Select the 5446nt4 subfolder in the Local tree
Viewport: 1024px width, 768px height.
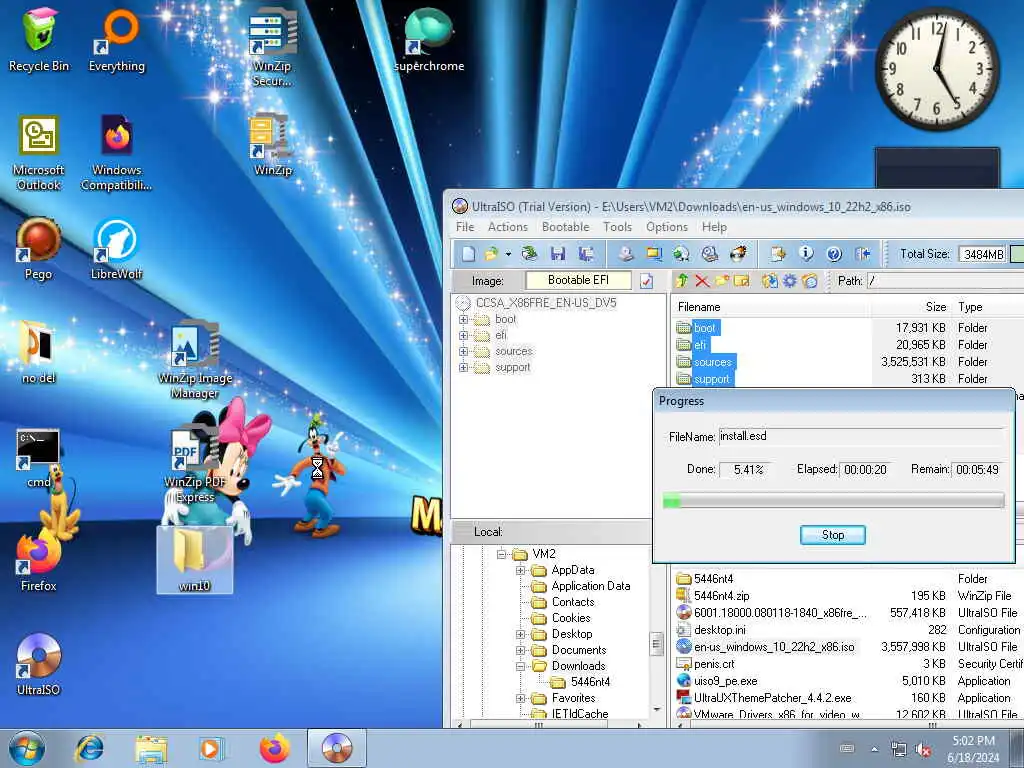[x=590, y=682]
